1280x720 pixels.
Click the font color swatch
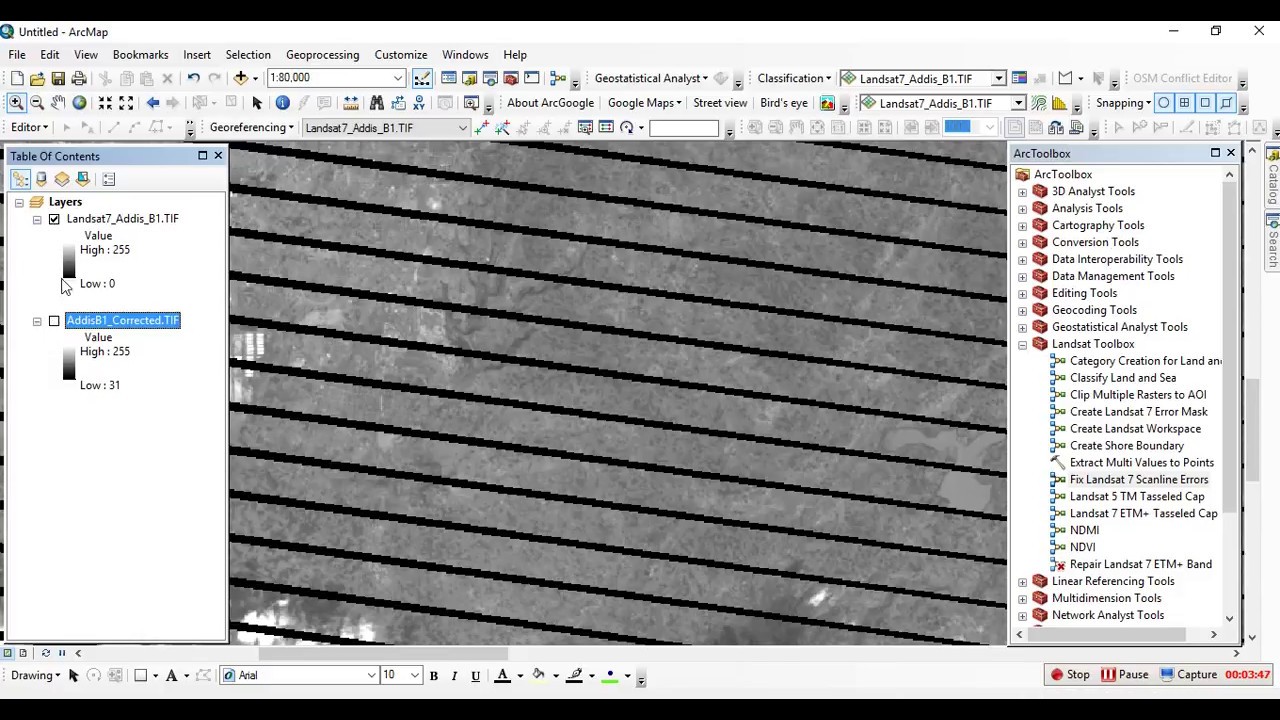503,676
